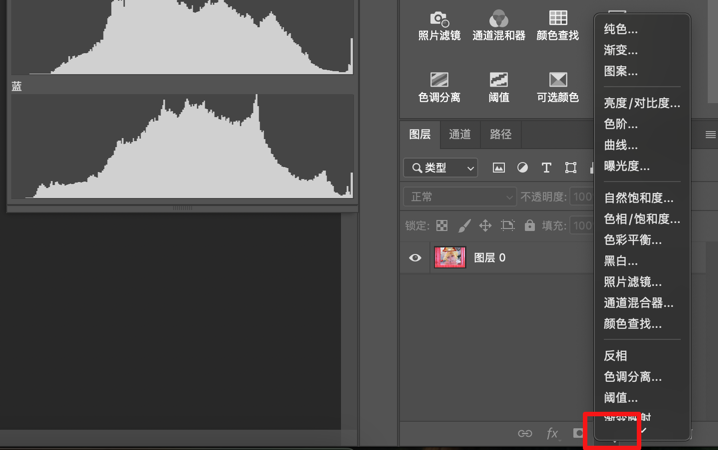Choose 曲线... from the adjustment menu
The height and width of the screenshot is (450, 718).
click(x=621, y=145)
